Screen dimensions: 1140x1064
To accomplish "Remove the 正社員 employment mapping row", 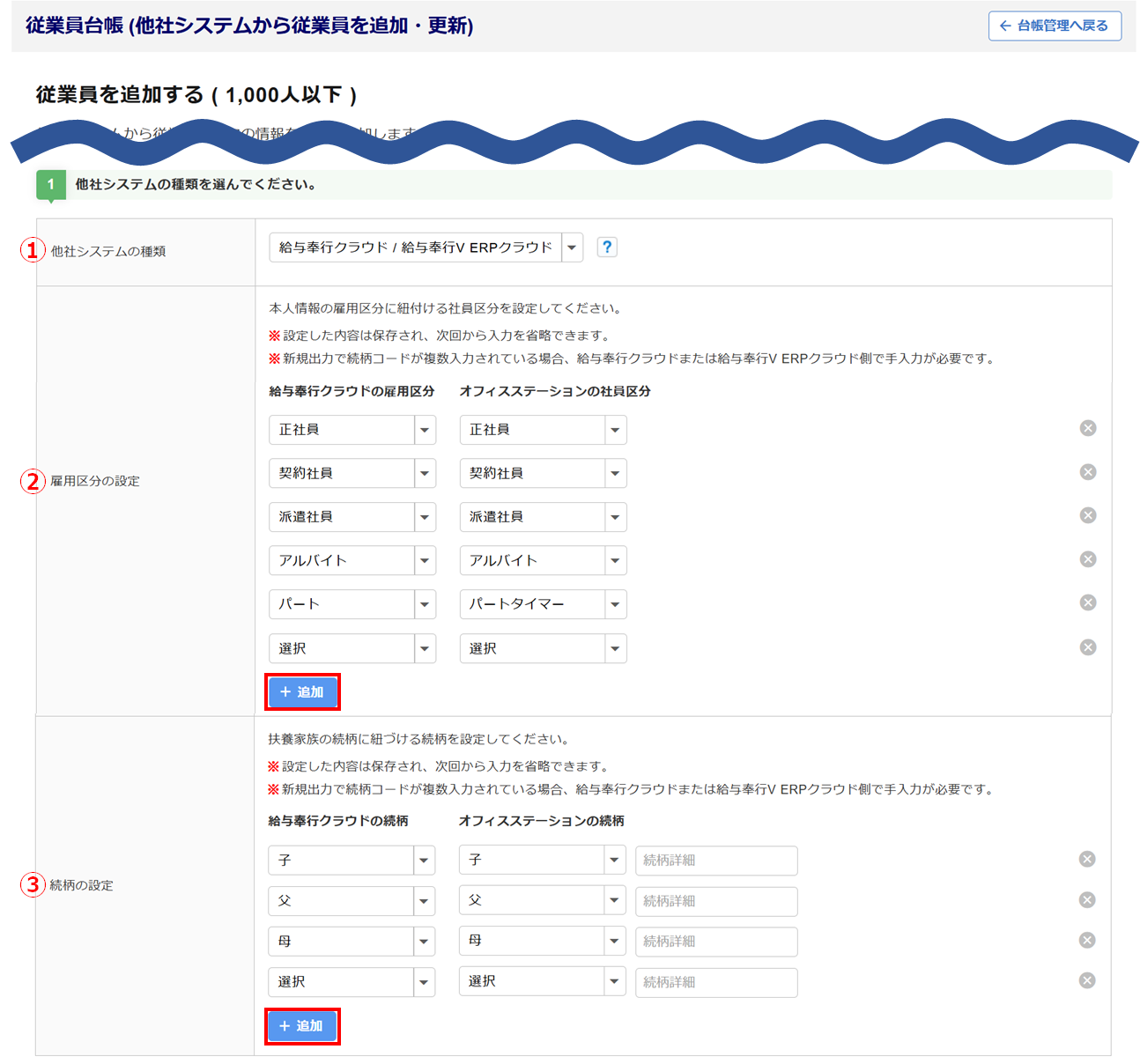I will [1088, 428].
